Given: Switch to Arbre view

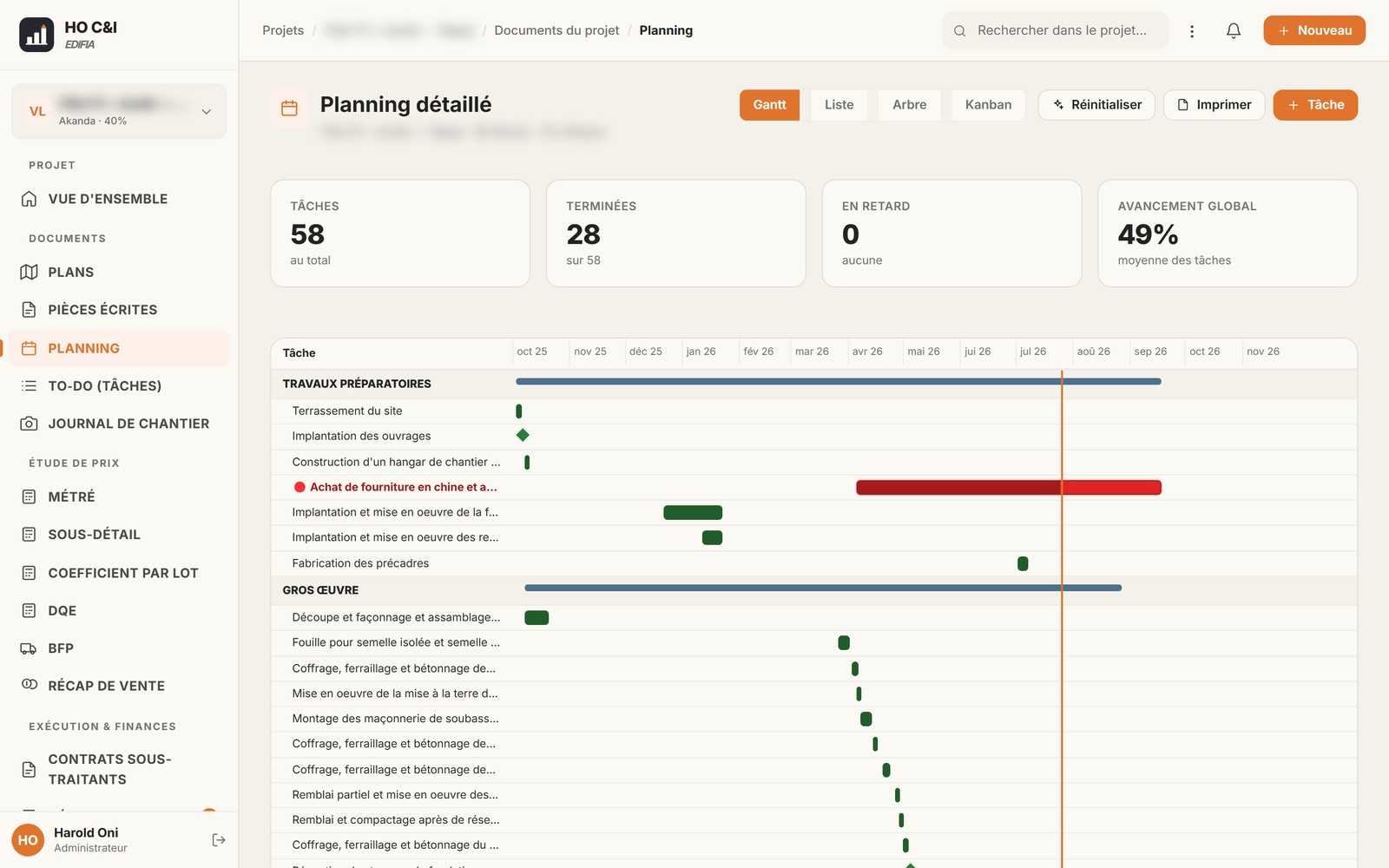Looking at the screenshot, I should coord(909,105).
